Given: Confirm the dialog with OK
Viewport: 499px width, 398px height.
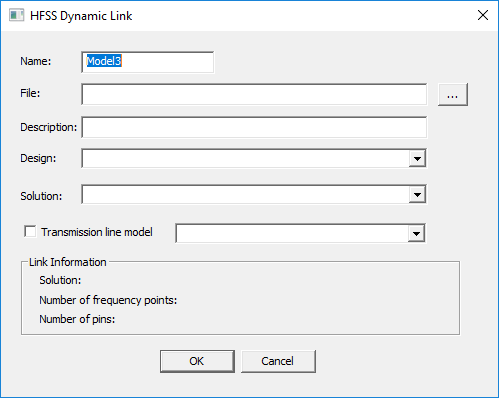Looking at the screenshot, I should (197, 361).
